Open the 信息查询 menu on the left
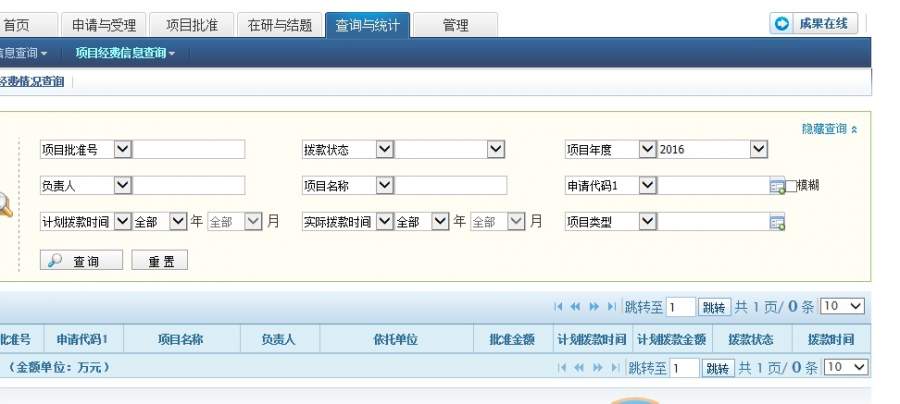The image size is (900, 404). 23,53
